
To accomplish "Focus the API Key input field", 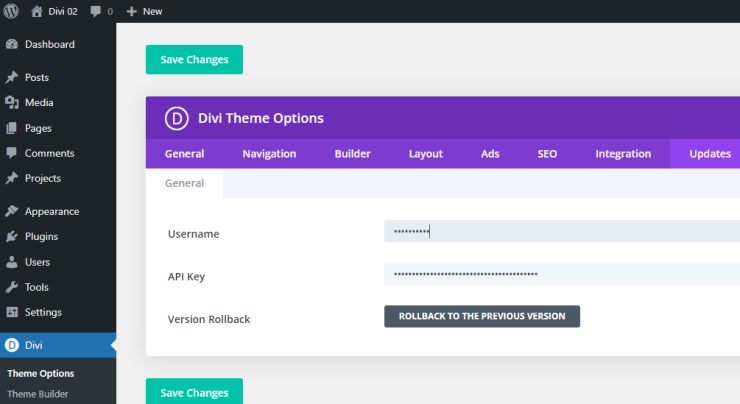I will click(562, 274).
